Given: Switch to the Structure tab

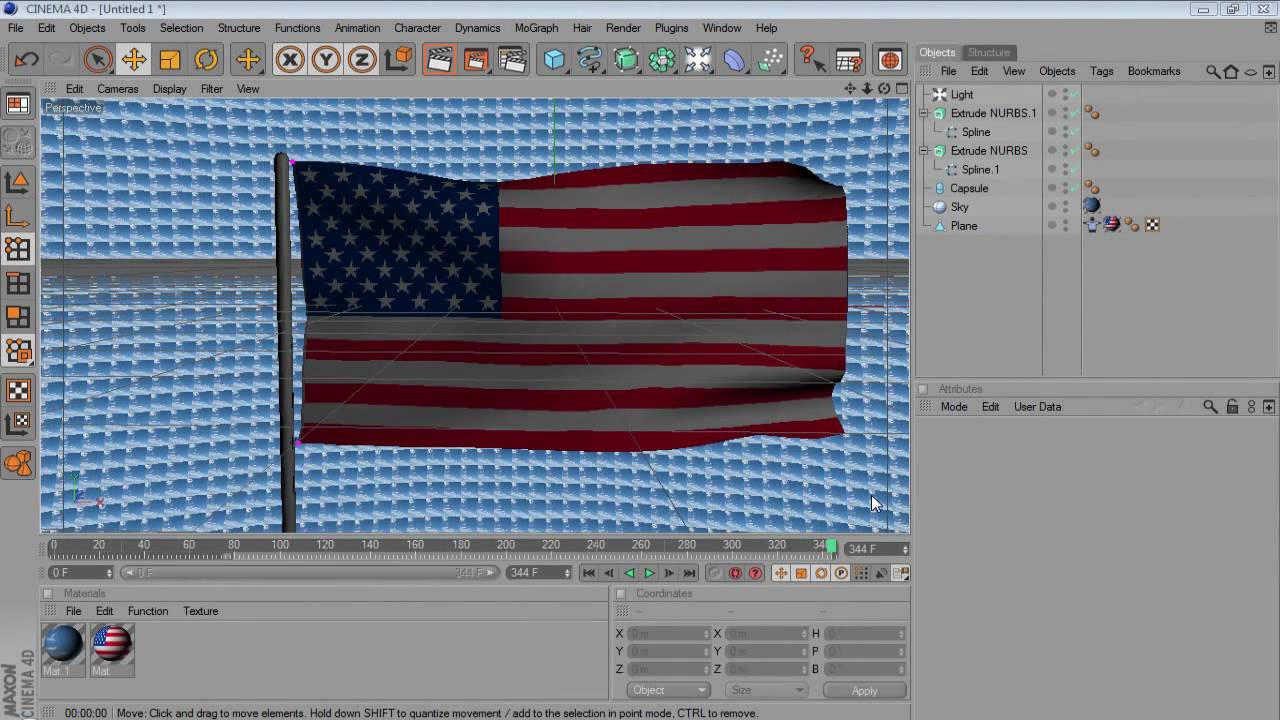Looking at the screenshot, I should coord(989,52).
